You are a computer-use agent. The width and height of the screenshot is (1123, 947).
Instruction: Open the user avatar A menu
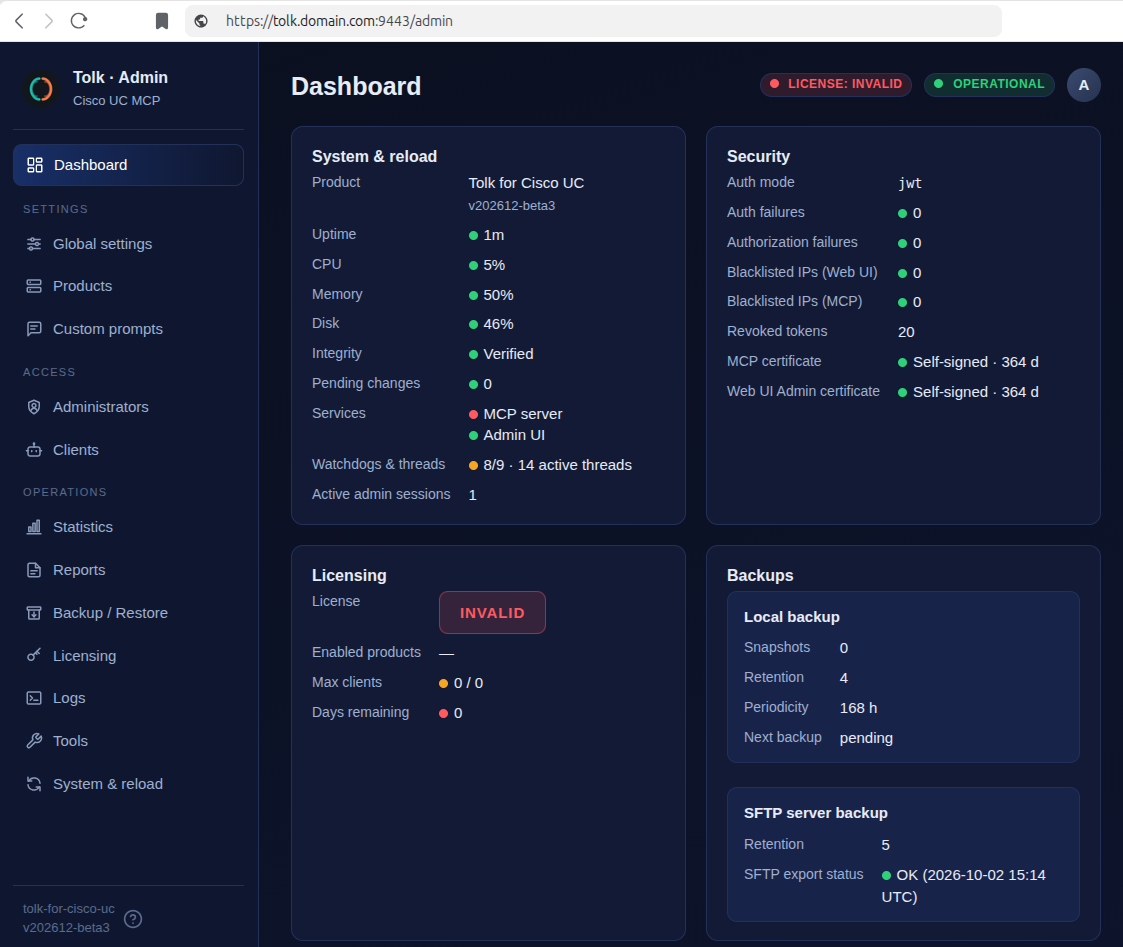[1084, 85]
